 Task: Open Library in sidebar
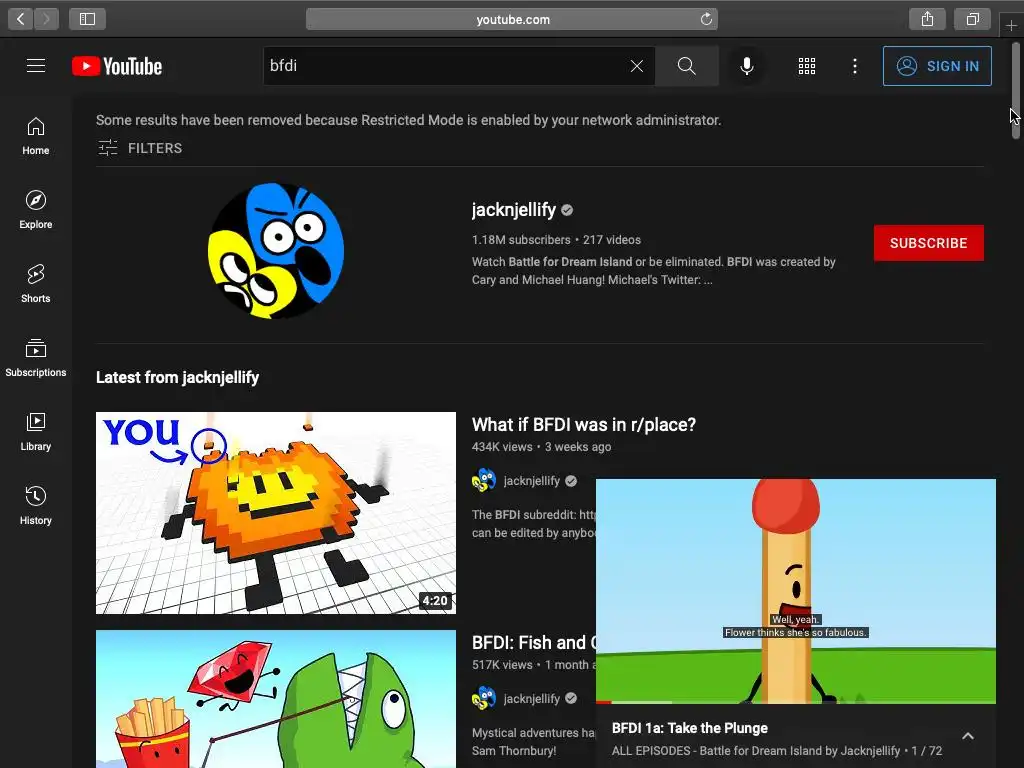click(36, 432)
